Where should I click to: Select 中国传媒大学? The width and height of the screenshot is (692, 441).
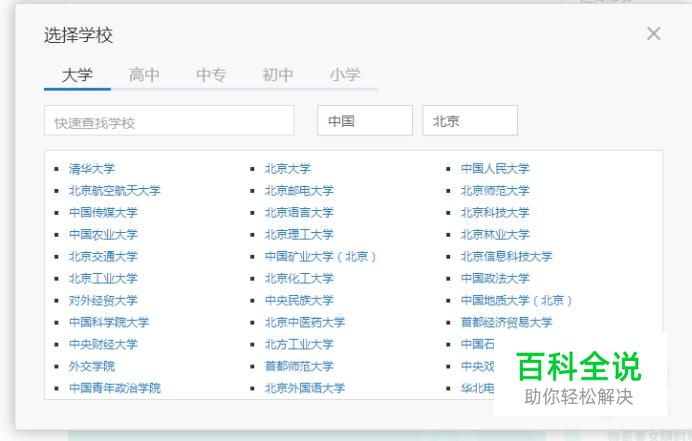[103, 212]
